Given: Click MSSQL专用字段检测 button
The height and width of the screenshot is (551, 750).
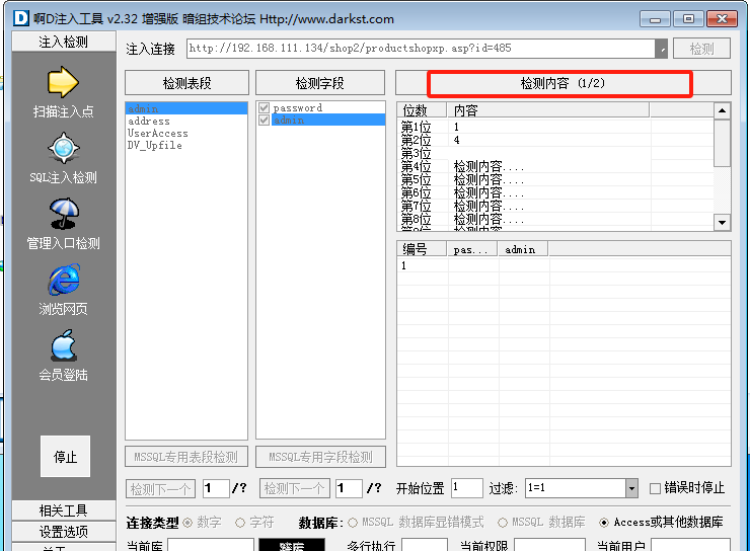Looking at the screenshot, I should (x=320, y=457).
